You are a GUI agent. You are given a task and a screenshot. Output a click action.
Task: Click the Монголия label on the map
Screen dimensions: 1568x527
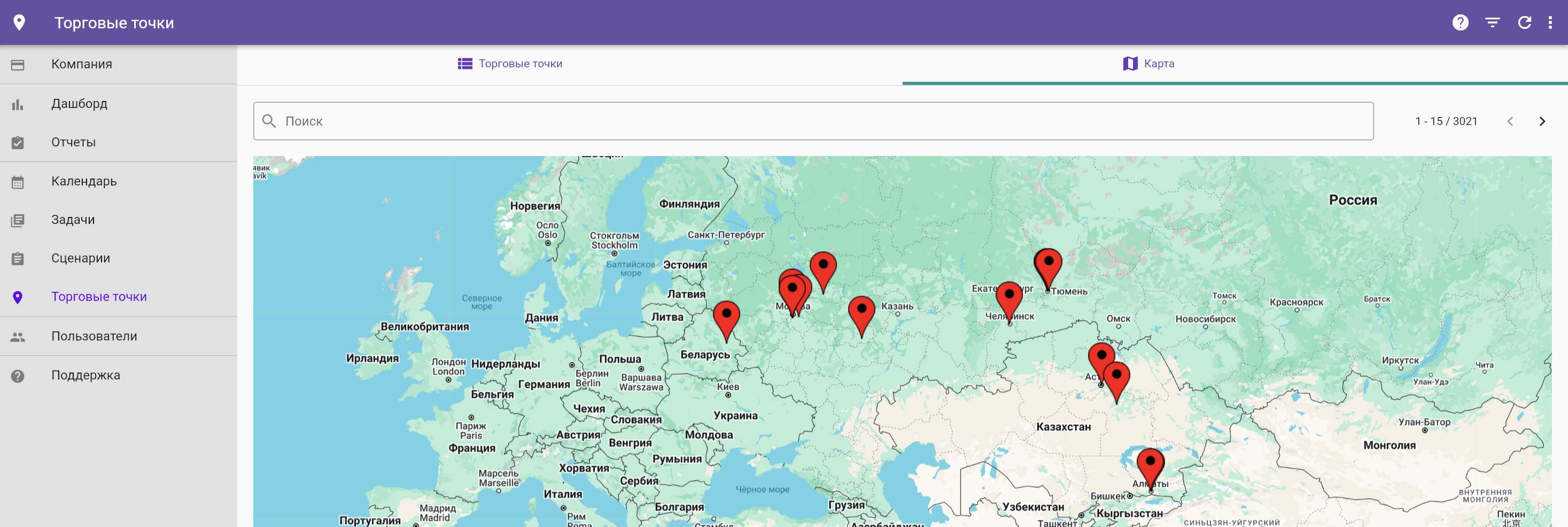pos(1389,445)
